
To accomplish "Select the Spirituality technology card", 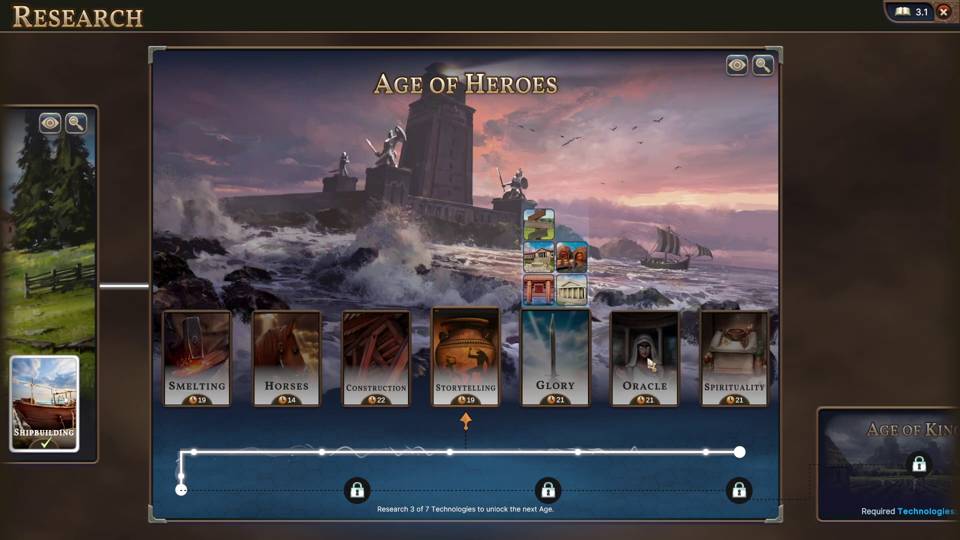I will pyautogui.click(x=734, y=358).
